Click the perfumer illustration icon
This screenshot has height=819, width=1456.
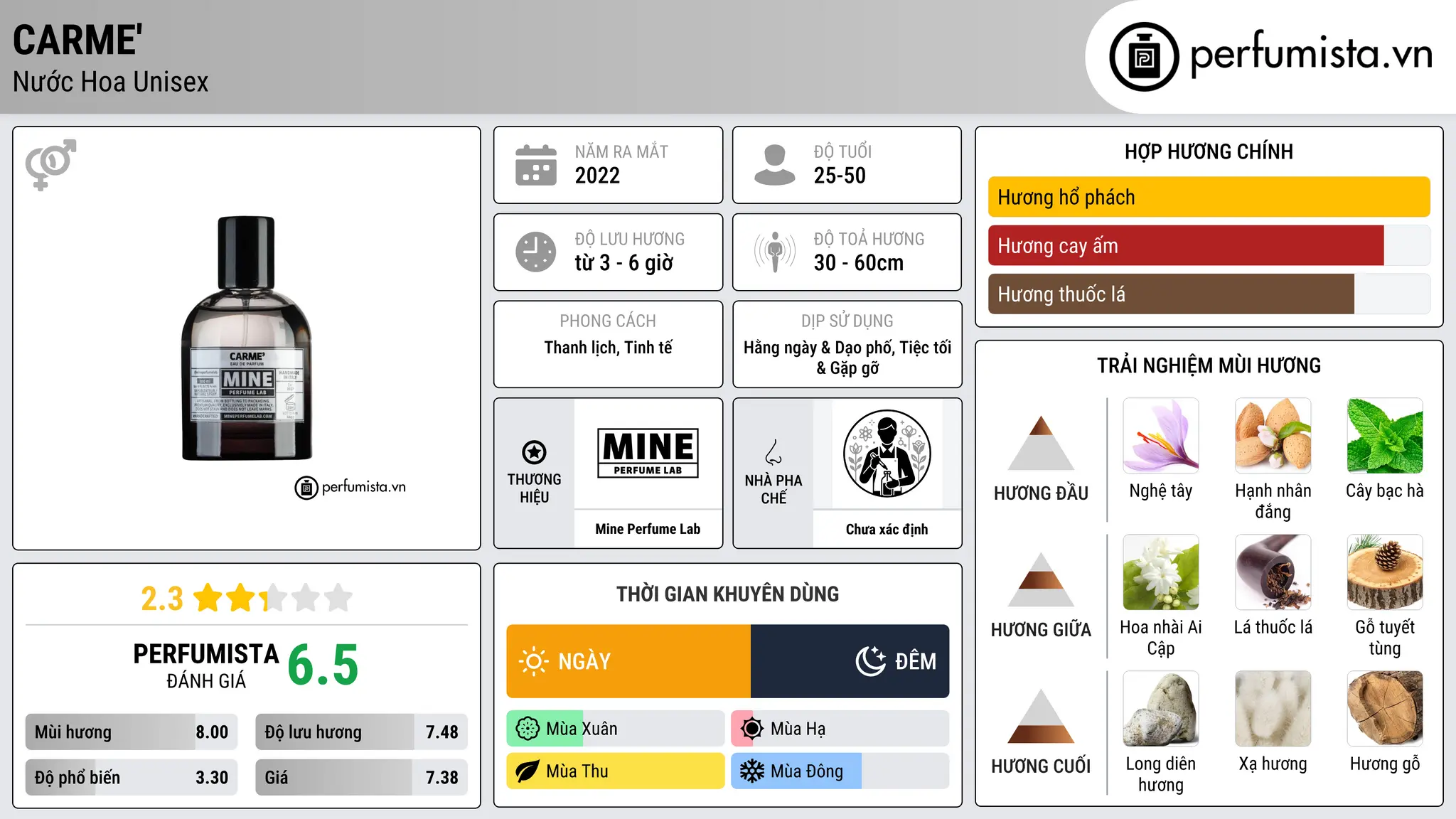coord(887,454)
